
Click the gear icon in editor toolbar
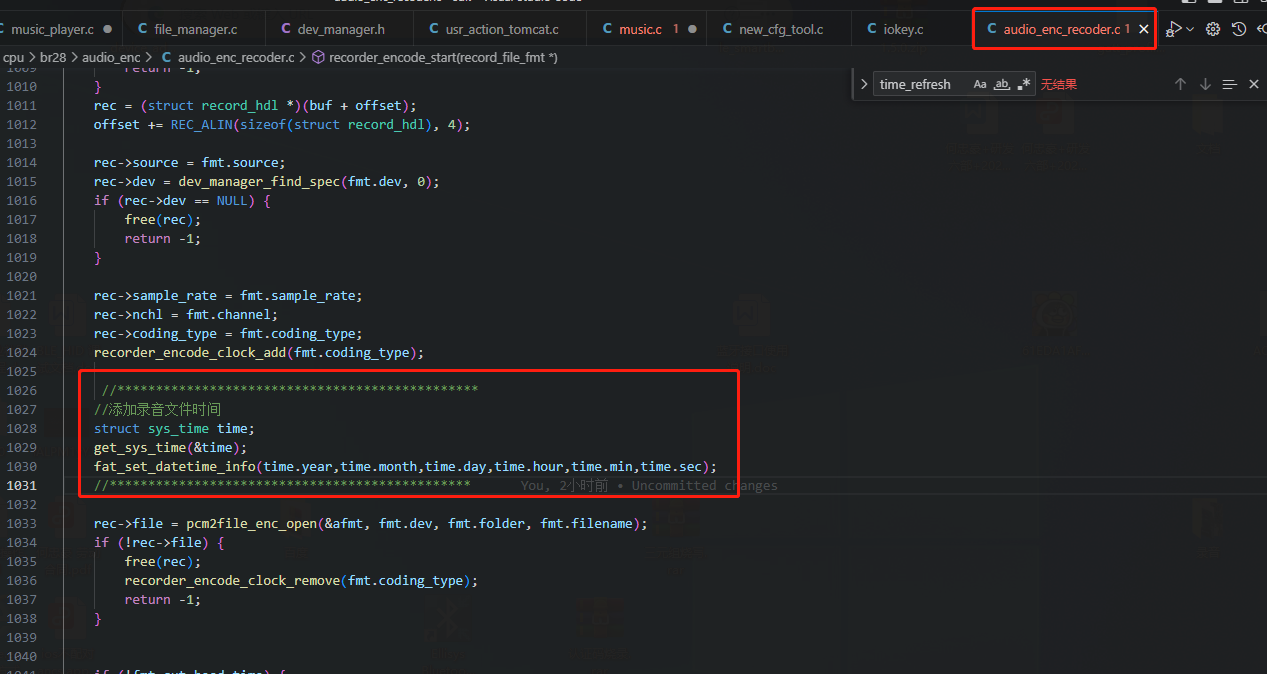click(x=1213, y=29)
